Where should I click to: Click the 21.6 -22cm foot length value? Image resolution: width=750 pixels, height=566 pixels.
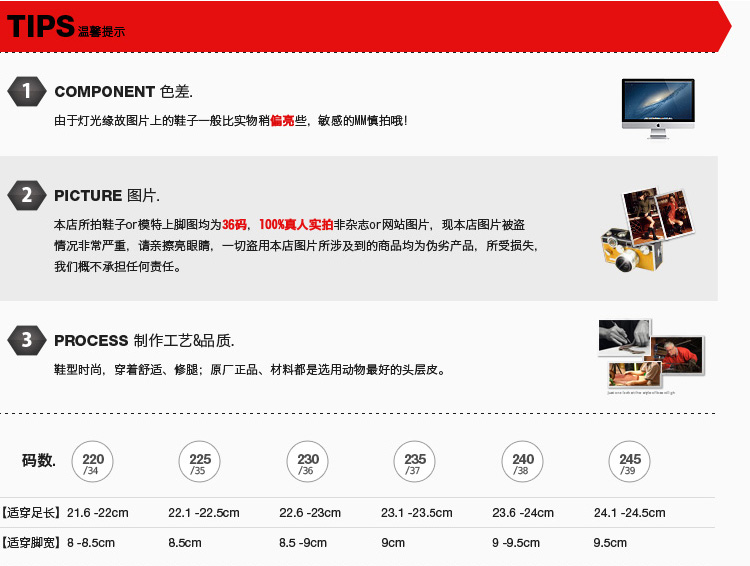98,513
